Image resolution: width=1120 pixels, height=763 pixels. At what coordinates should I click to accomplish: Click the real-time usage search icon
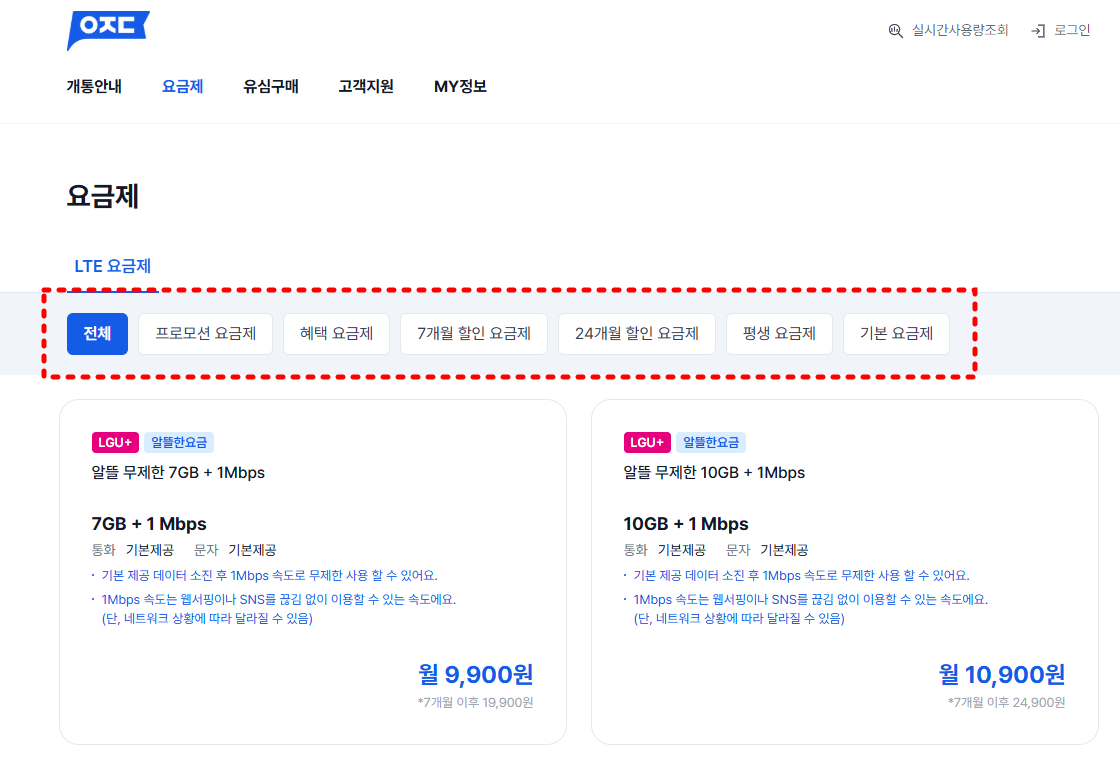point(896,31)
